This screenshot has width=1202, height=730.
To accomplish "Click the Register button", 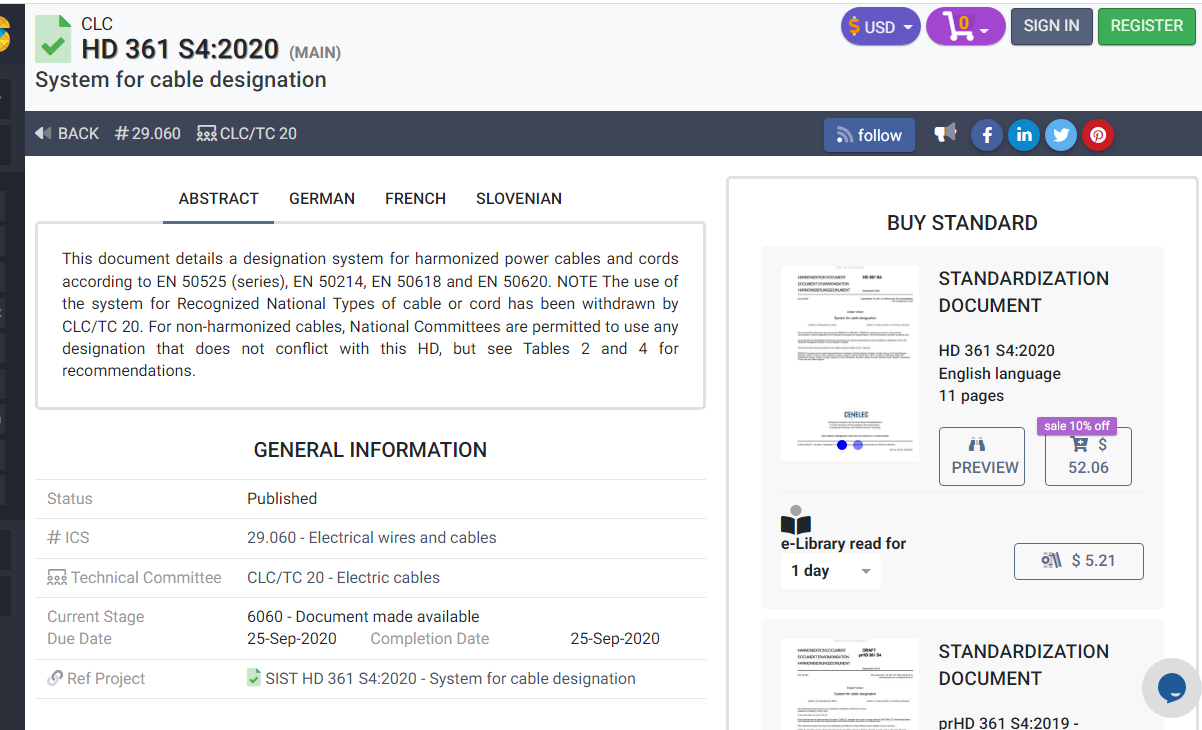I will click(x=1146, y=26).
